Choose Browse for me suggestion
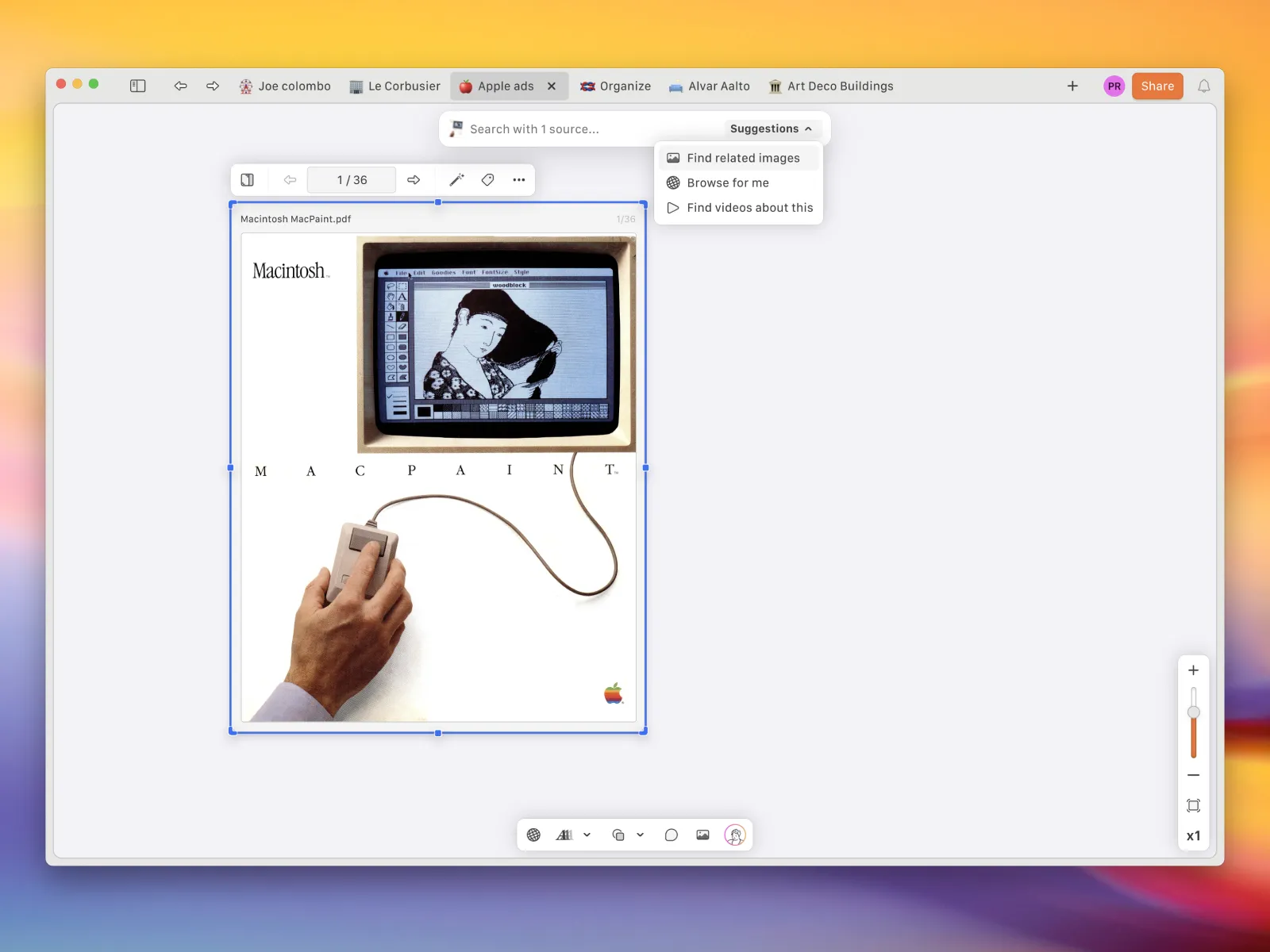 728,182
